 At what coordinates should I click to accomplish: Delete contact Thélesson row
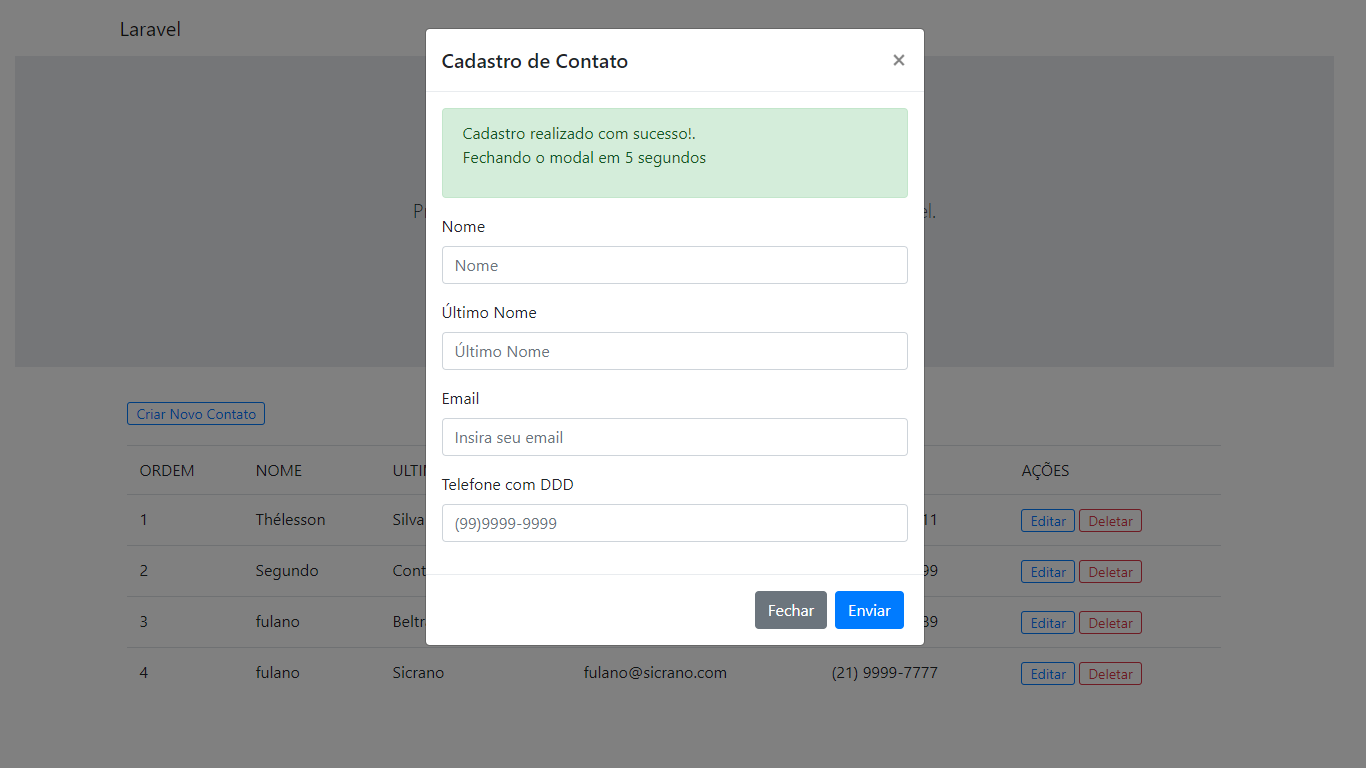[x=1110, y=521]
